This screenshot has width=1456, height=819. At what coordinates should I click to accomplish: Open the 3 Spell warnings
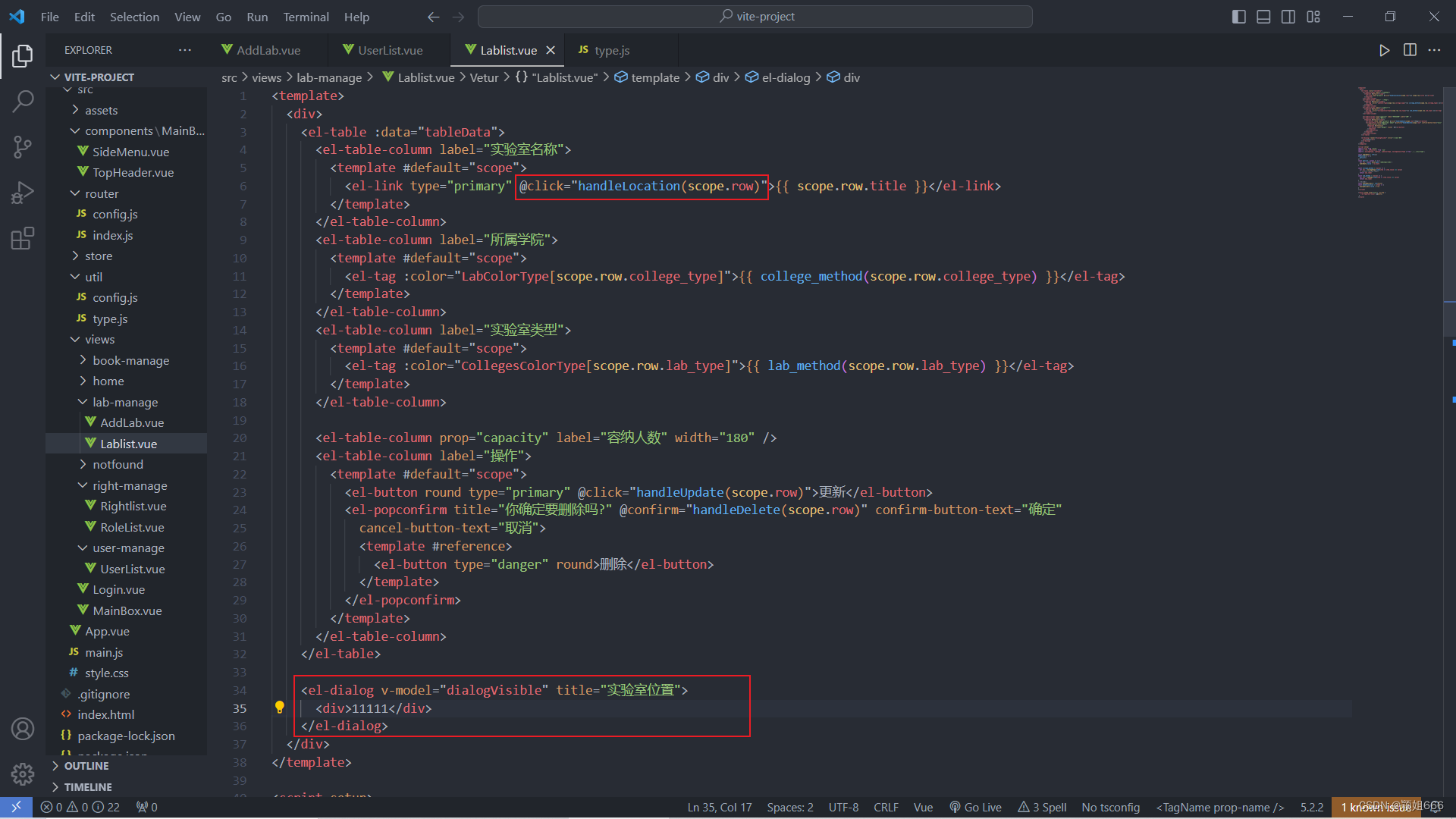point(1042,807)
